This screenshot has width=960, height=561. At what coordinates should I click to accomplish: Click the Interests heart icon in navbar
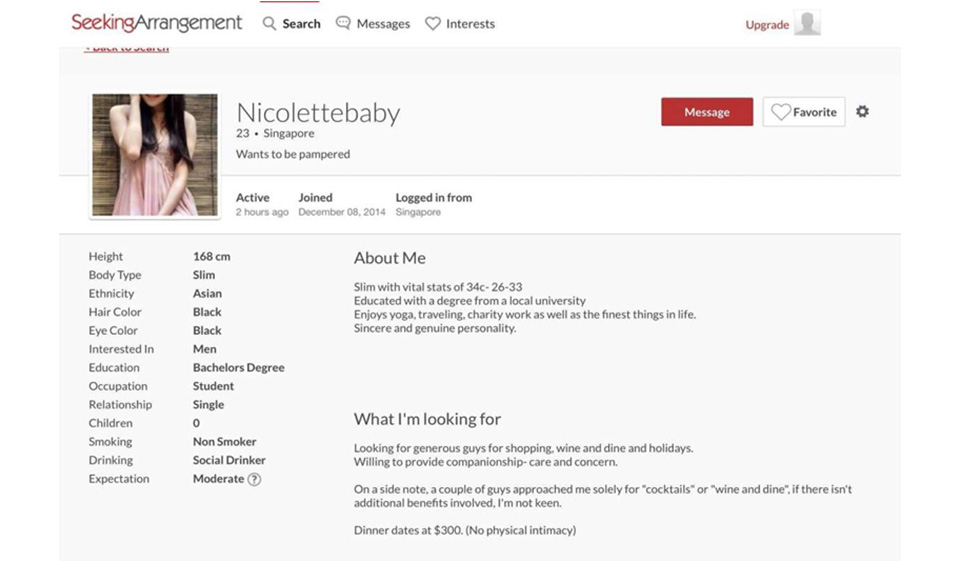click(x=433, y=23)
